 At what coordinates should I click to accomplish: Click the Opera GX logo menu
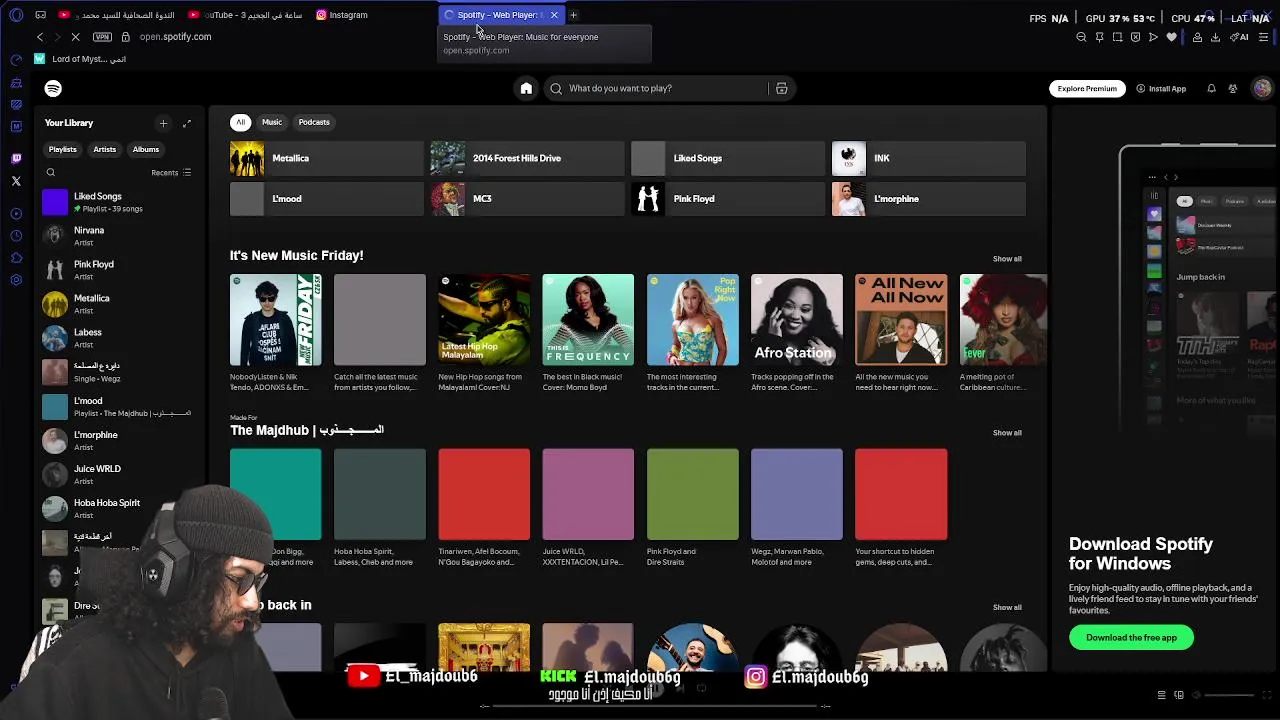click(x=14, y=15)
